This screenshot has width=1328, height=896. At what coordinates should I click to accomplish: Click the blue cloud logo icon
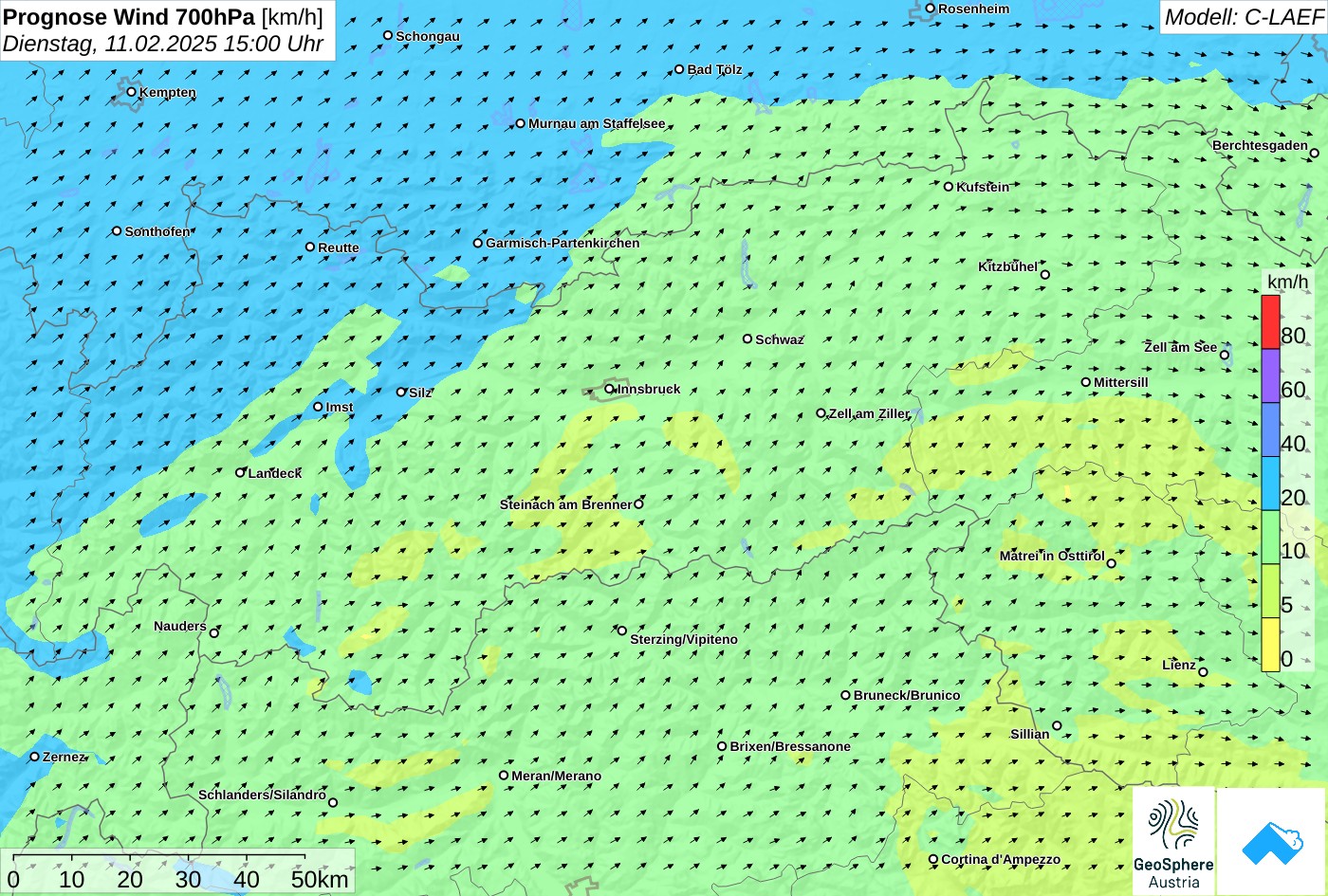[1271, 842]
